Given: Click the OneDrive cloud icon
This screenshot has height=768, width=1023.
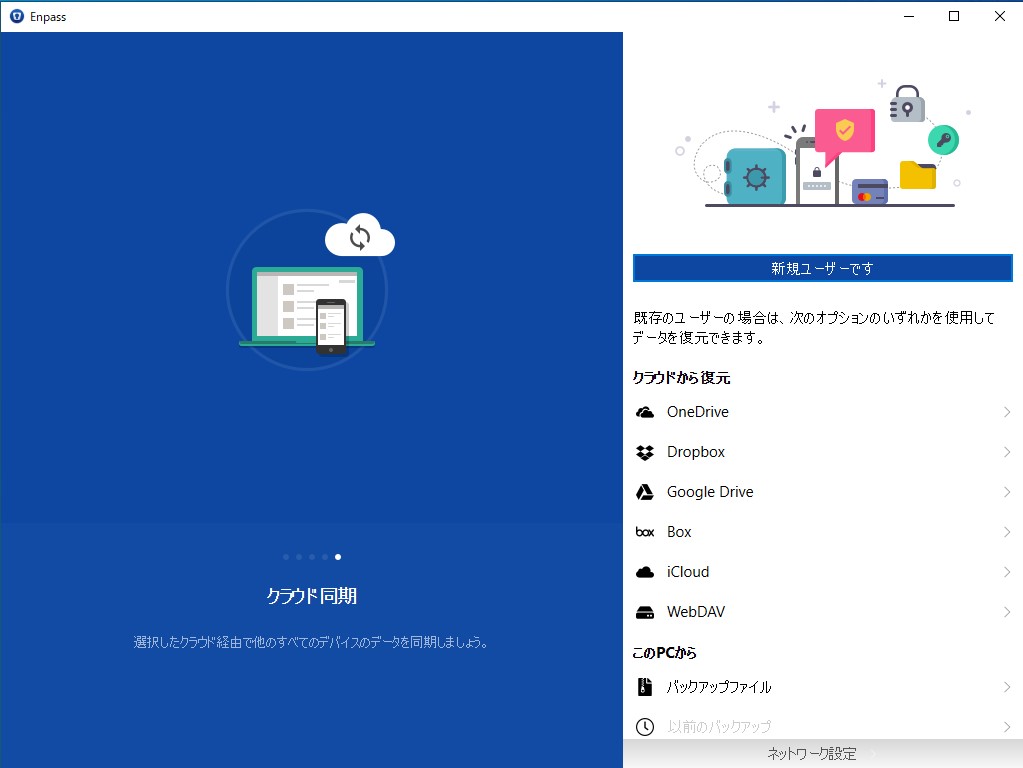Looking at the screenshot, I should (645, 411).
